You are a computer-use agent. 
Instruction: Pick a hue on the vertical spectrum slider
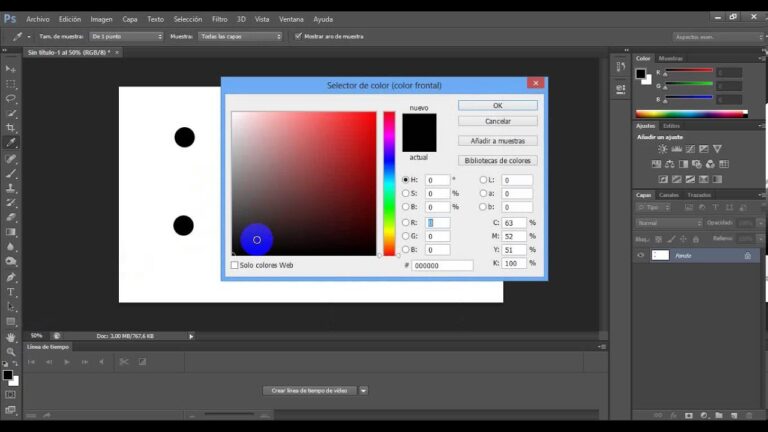[389, 184]
